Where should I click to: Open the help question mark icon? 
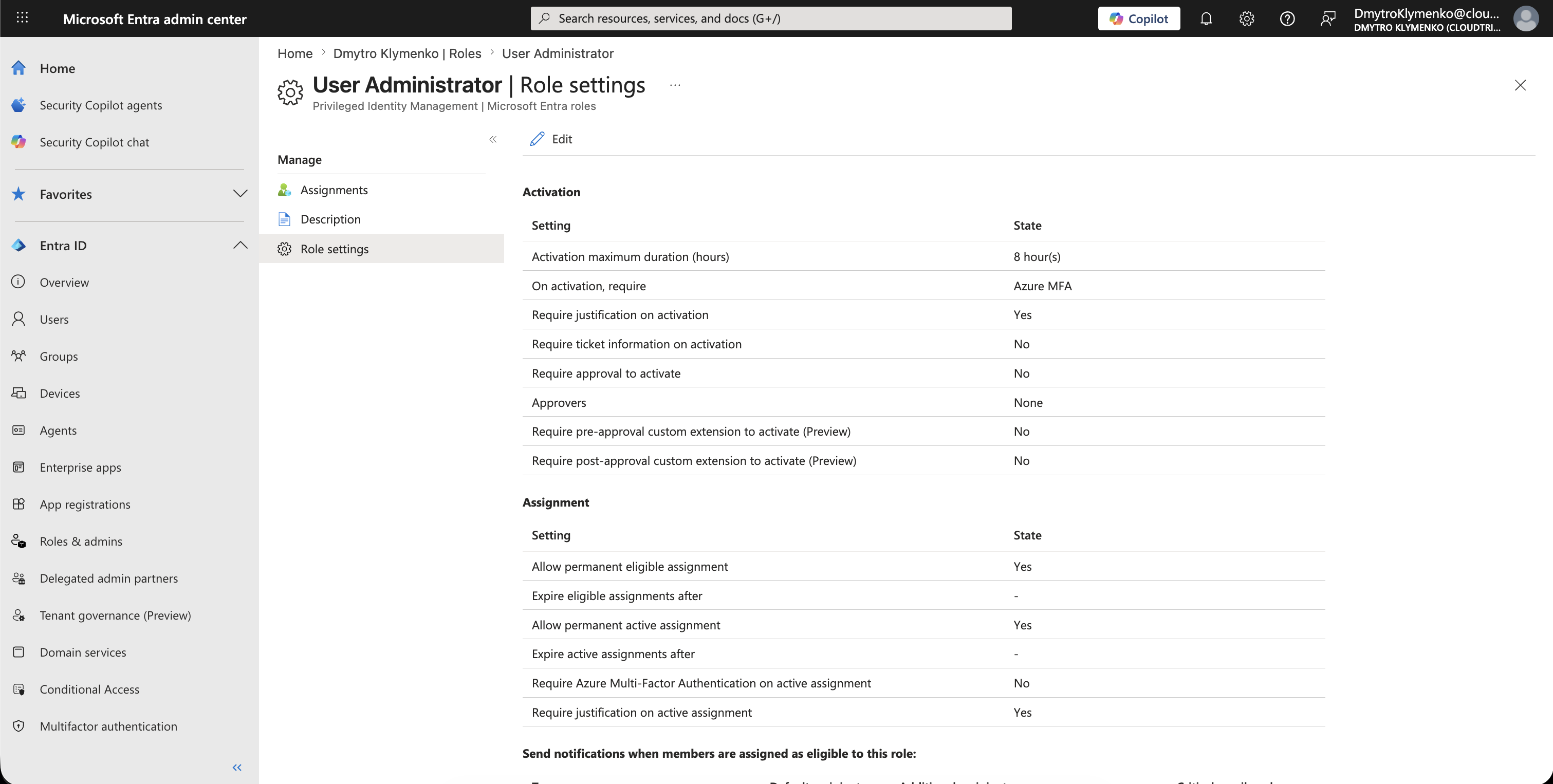coord(1287,18)
